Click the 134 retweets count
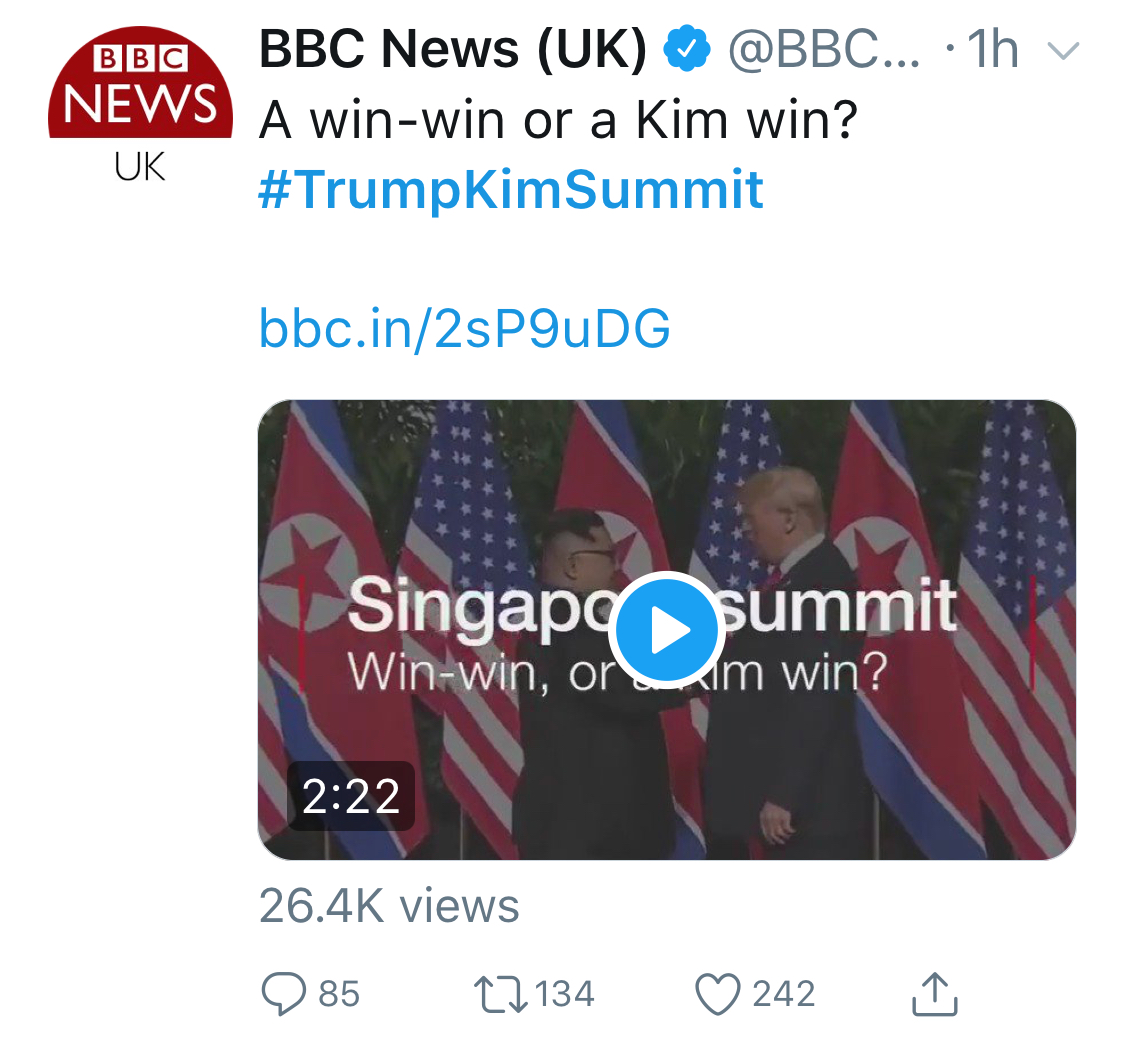The image size is (1125, 1046). click(x=565, y=994)
